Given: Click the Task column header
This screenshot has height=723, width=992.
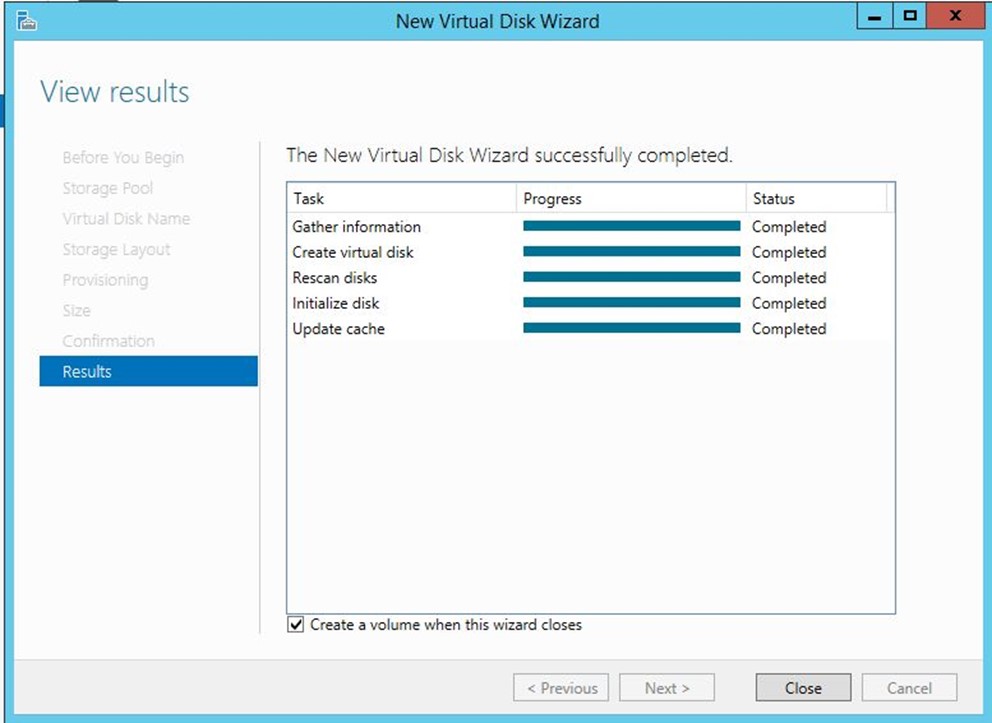Looking at the screenshot, I should coord(402,199).
